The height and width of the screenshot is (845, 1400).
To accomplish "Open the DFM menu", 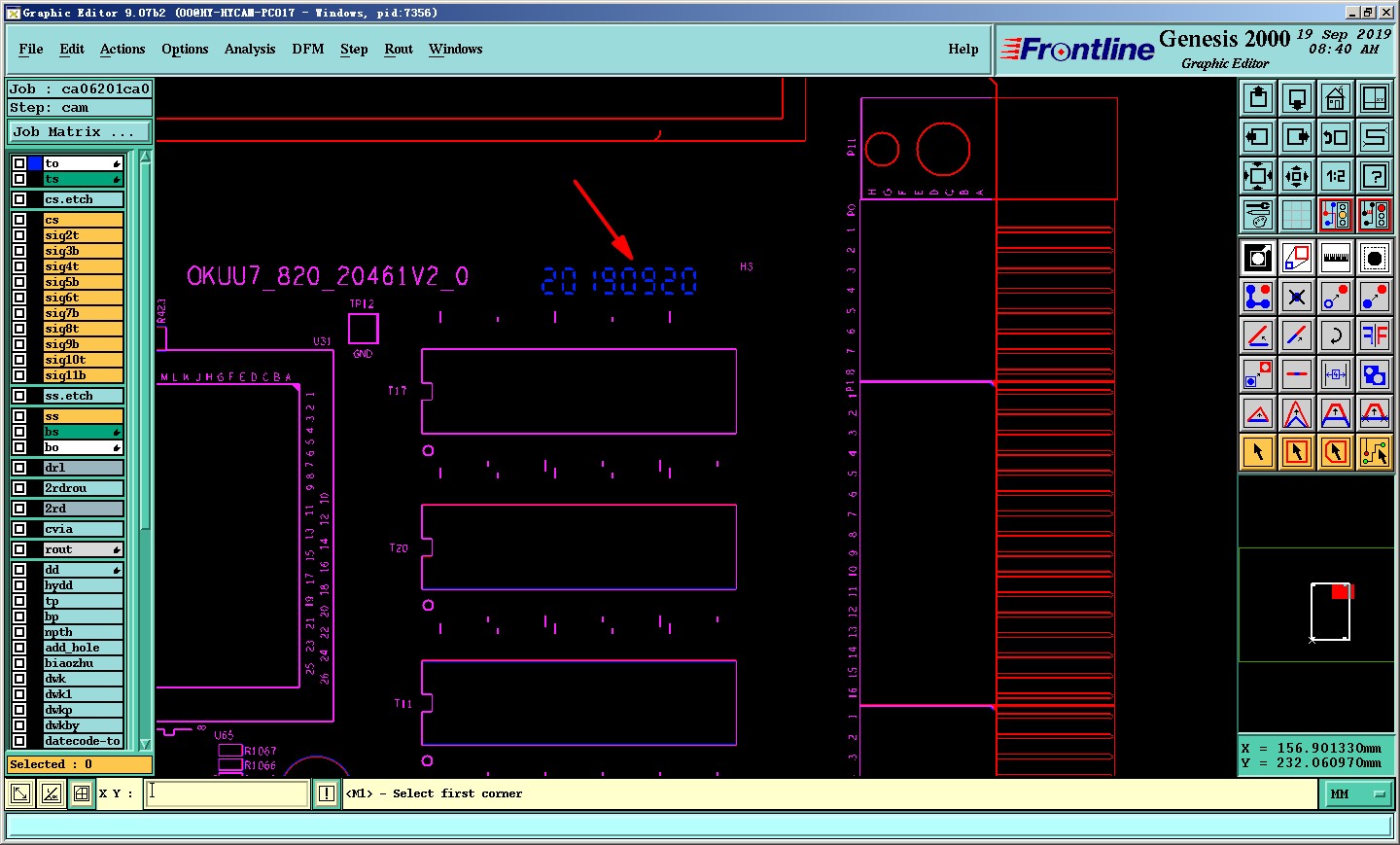I will click(x=308, y=49).
